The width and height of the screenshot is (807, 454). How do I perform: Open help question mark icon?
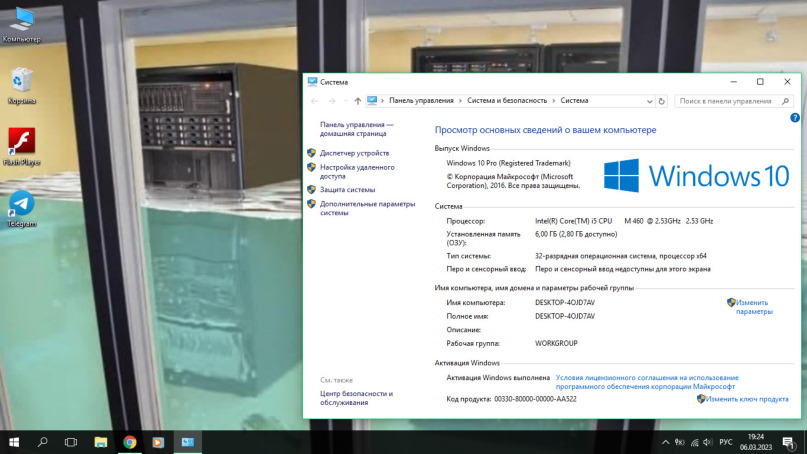(795, 118)
